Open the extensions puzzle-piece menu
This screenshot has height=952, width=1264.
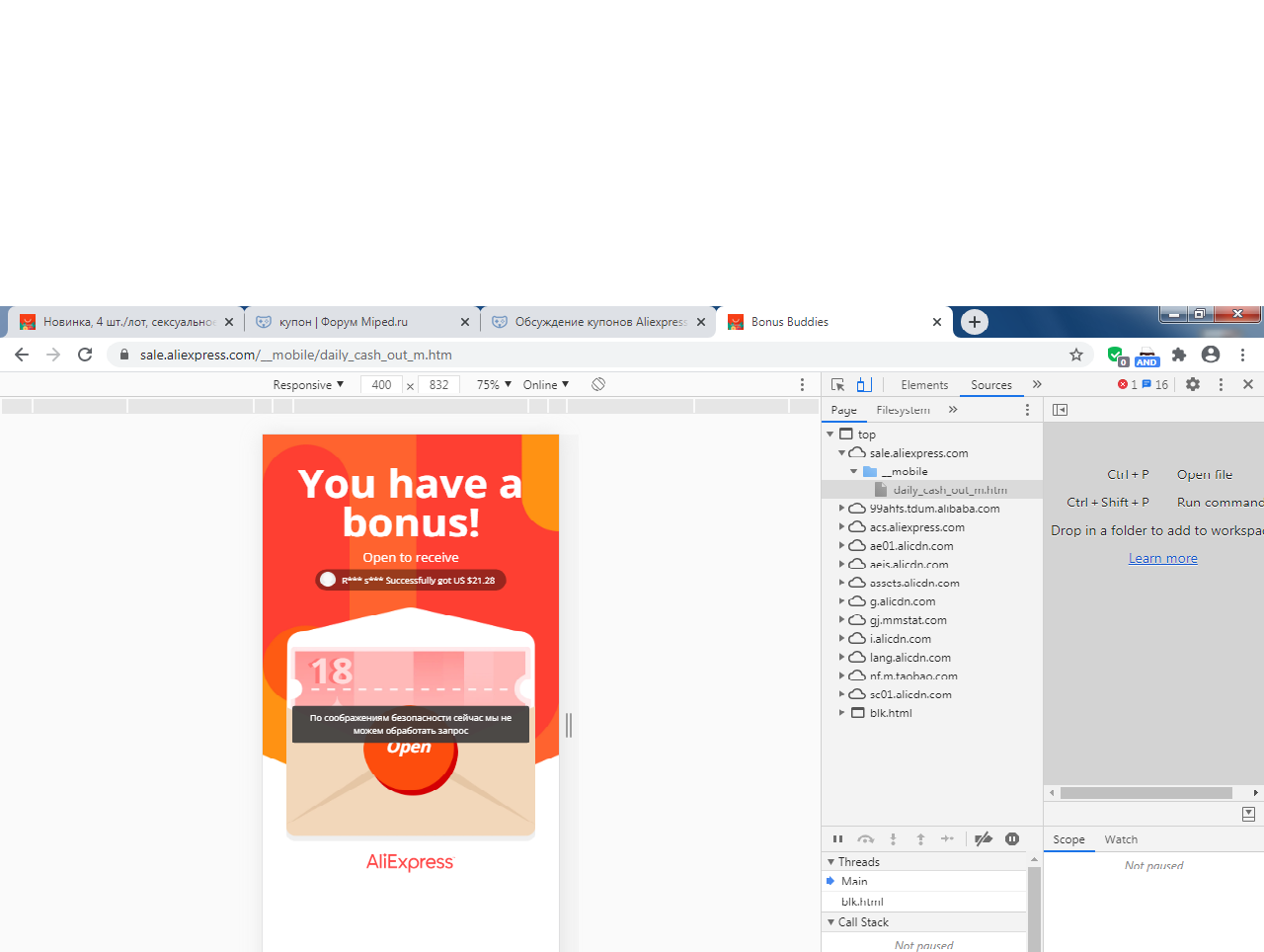[1179, 355]
